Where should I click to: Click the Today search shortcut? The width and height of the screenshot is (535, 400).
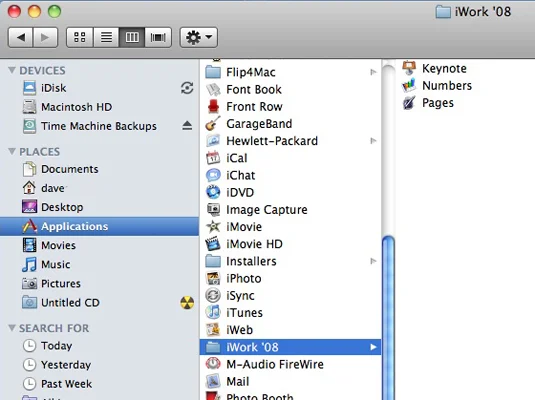pyautogui.click(x=99, y=346)
